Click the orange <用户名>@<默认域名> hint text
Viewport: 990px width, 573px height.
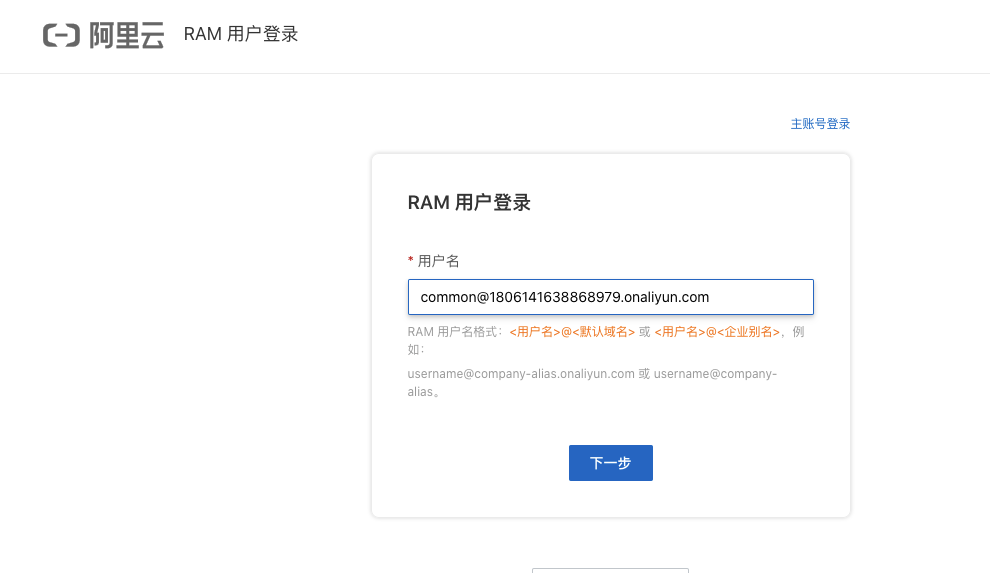point(572,332)
